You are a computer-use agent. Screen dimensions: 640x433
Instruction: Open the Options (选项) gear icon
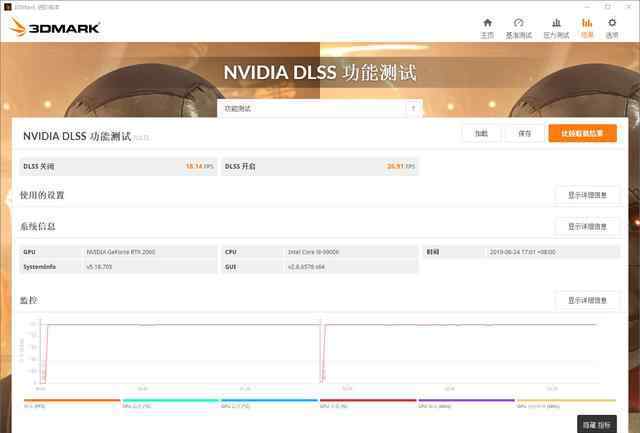coord(611,28)
